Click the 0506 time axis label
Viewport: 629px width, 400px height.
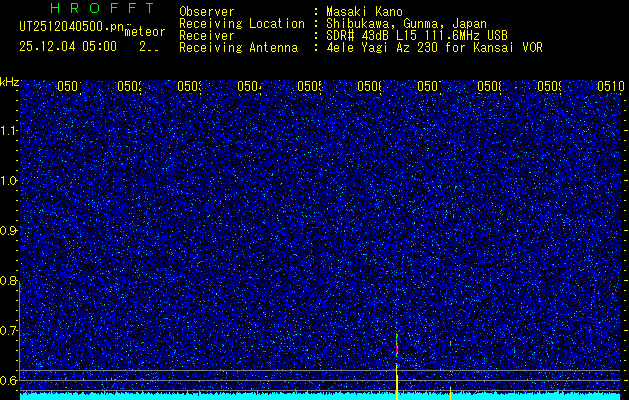click(369, 86)
